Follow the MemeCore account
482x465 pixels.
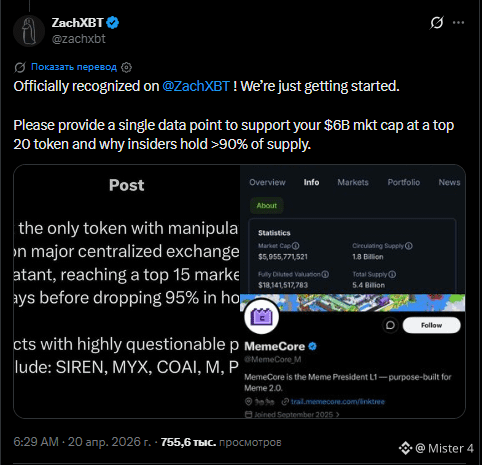[432, 325]
